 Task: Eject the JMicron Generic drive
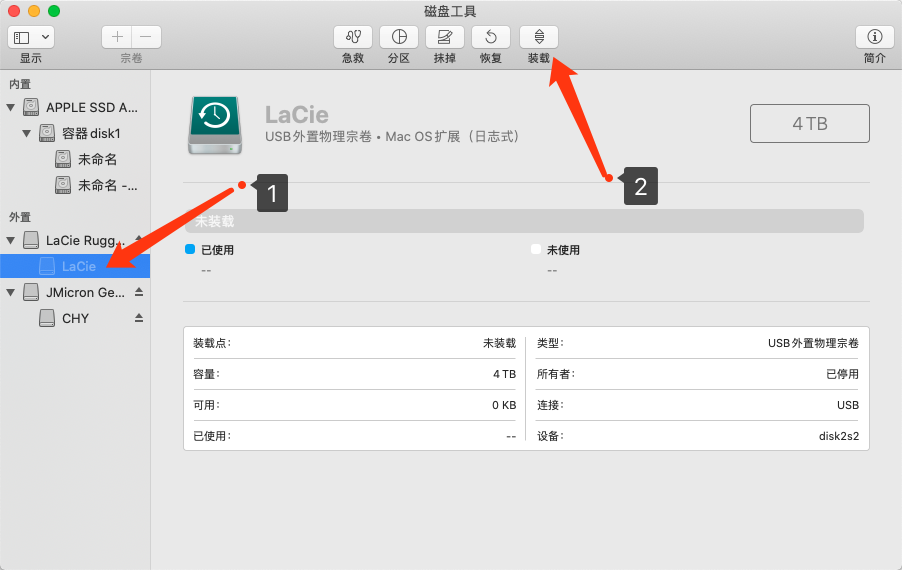[139, 292]
